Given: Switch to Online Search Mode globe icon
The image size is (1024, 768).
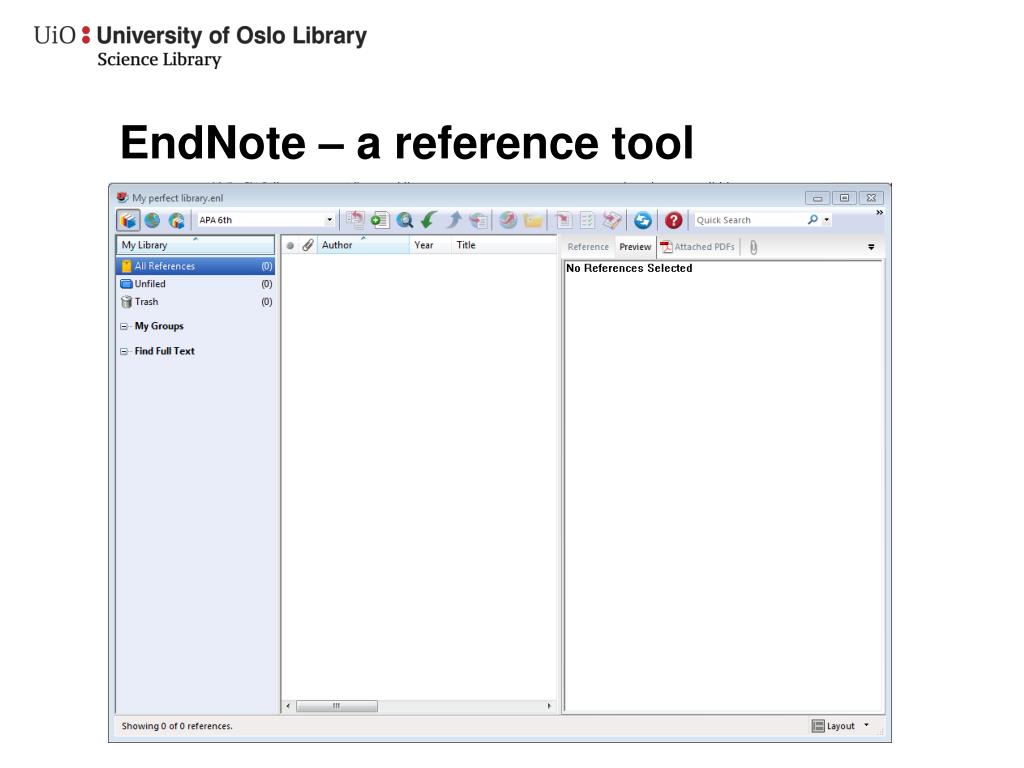Looking at the screenshot, I should point(152,220).
